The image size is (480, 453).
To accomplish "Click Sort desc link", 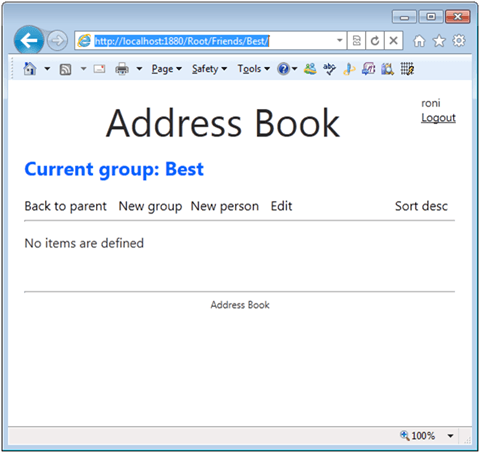I will pos(421,206).
